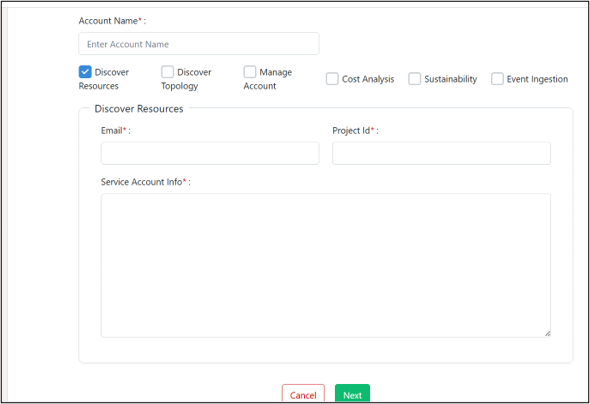Check the Sustainability option
This screenshot has height=404, width=590.
tap(415, 79)
